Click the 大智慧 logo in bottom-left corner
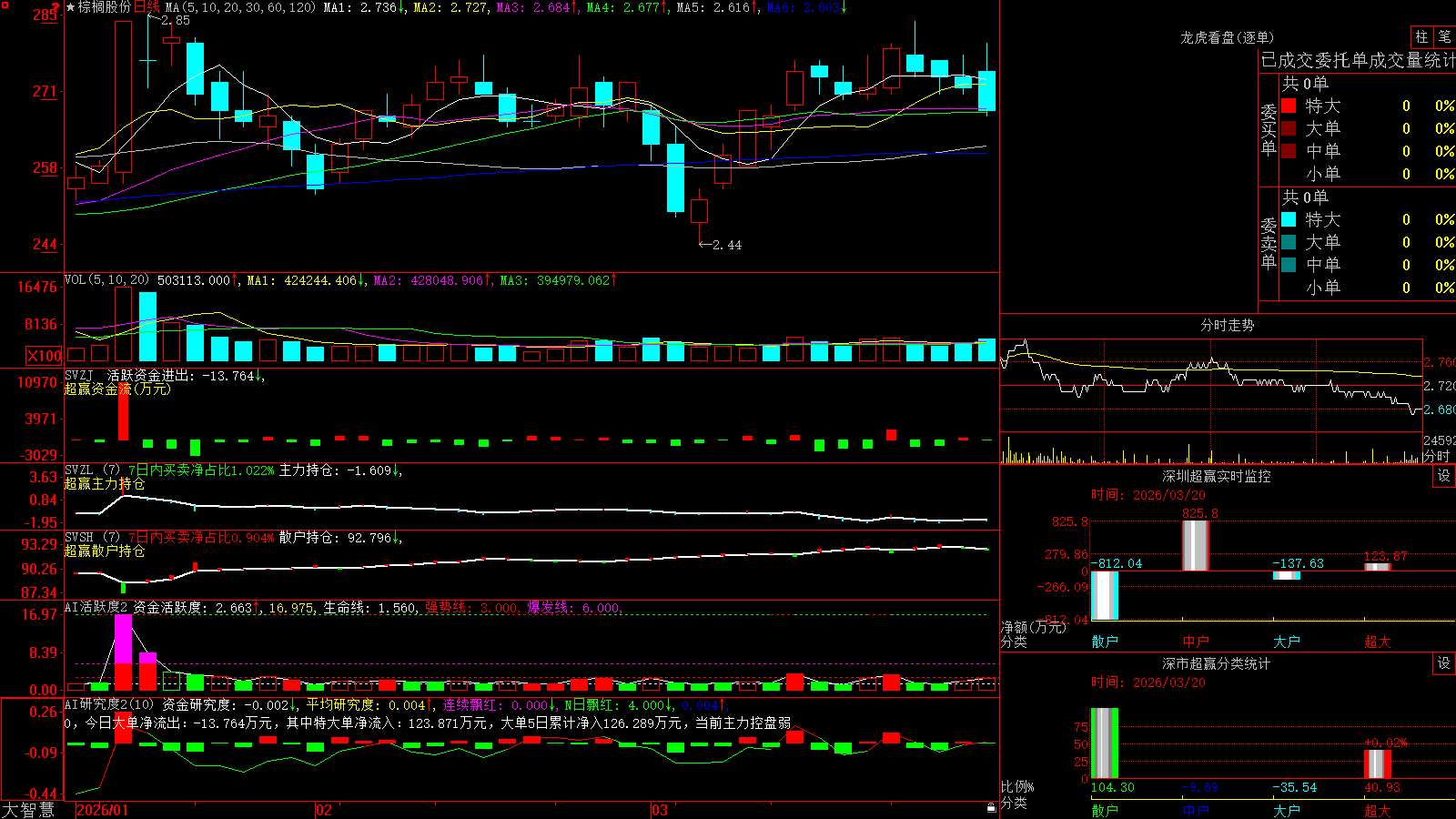 tap(28, 809)
